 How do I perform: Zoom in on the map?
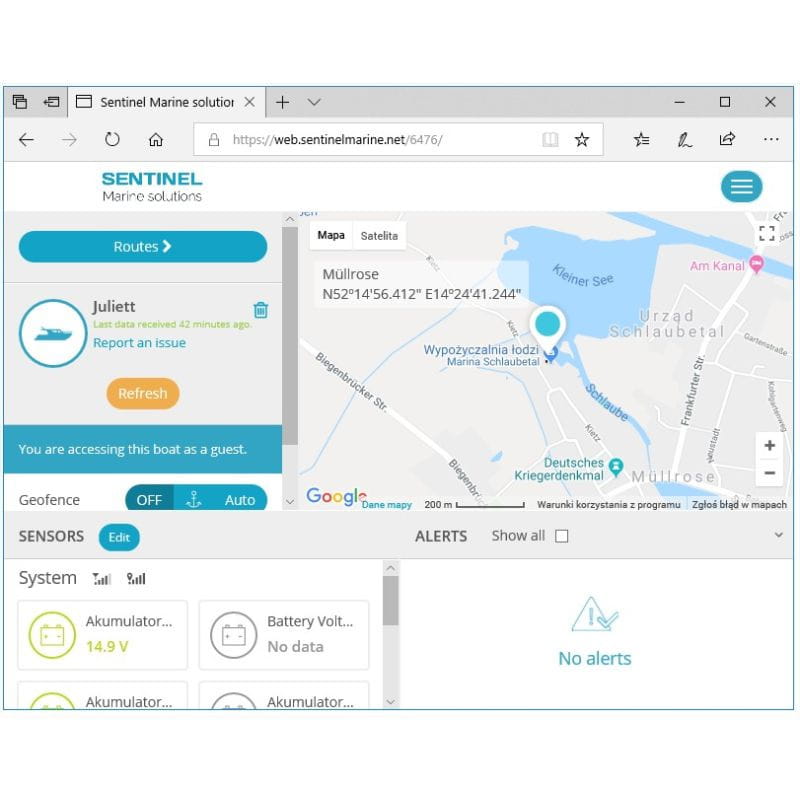(769, 446)
